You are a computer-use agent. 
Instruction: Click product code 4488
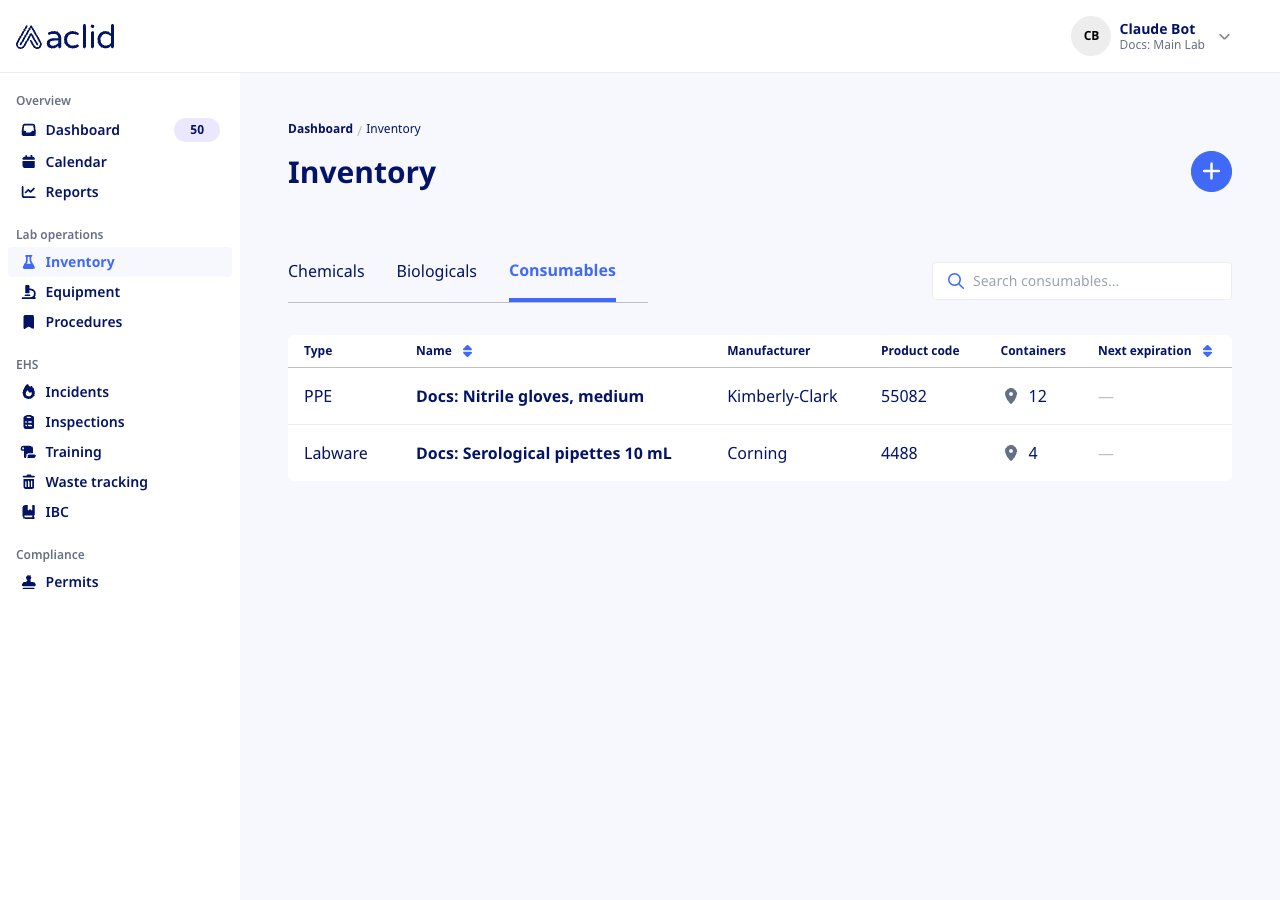(x=899, y=453)
